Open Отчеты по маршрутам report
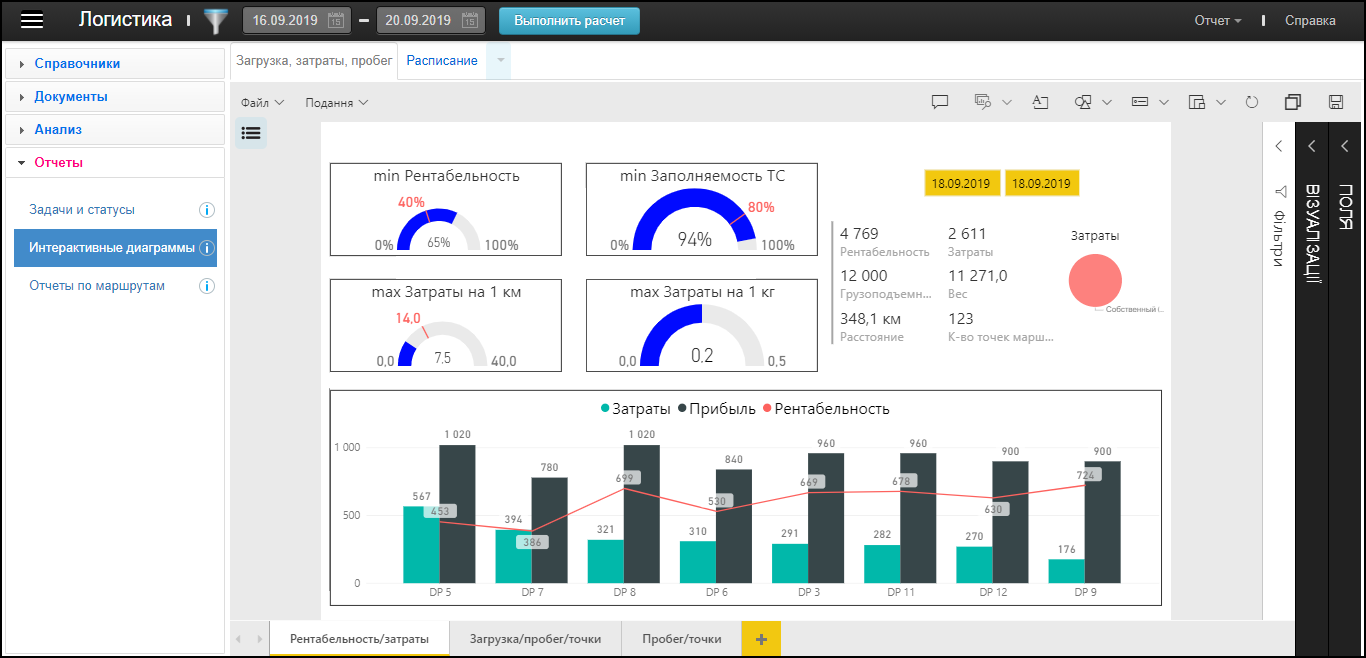 click(x=97, y=286)
